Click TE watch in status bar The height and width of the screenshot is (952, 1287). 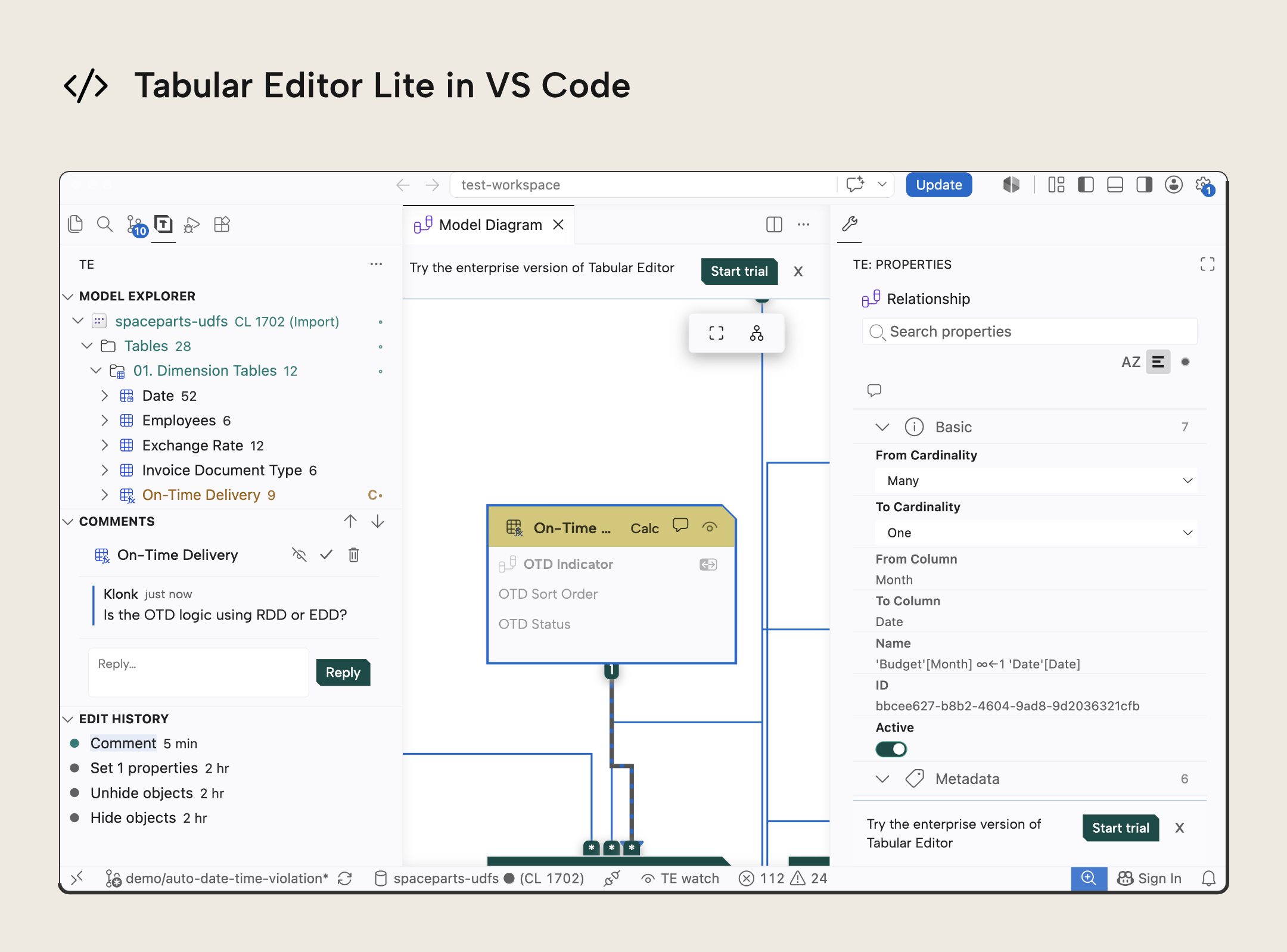[x=680, y=878]
